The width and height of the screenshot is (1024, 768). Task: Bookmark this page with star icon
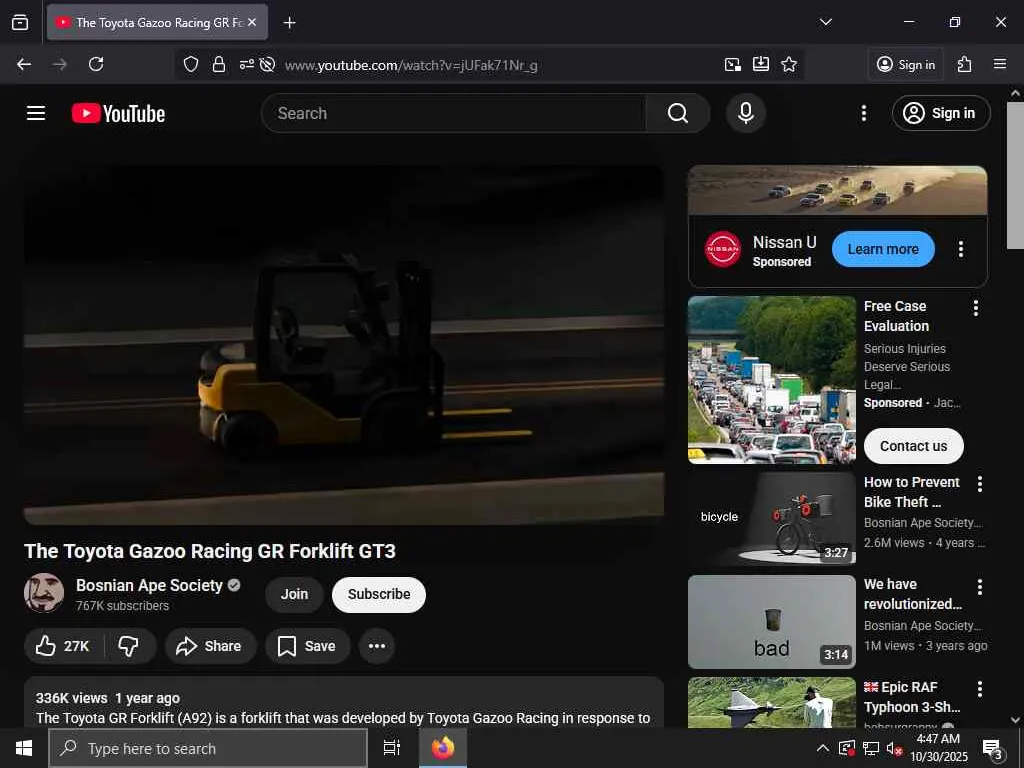pyautogui.click(x=789, y=64)
